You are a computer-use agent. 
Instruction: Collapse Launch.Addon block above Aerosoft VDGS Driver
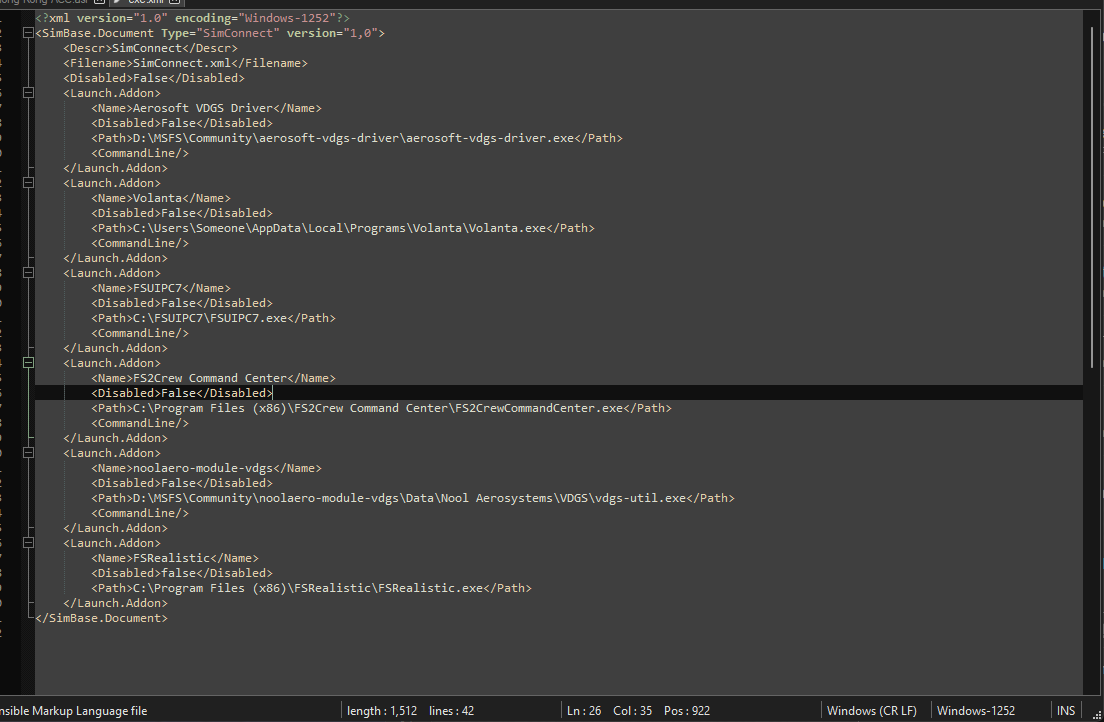coord(28,92)
